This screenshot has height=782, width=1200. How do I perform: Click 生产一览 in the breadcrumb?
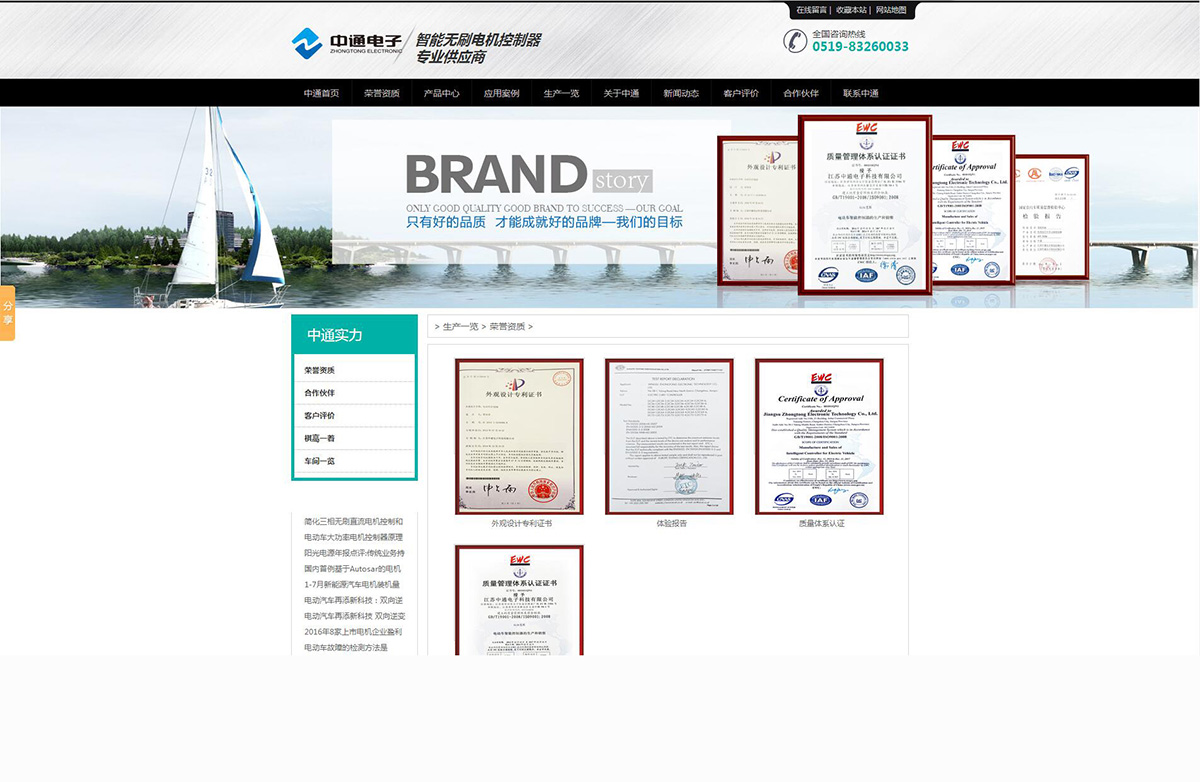tap(460, 327)
